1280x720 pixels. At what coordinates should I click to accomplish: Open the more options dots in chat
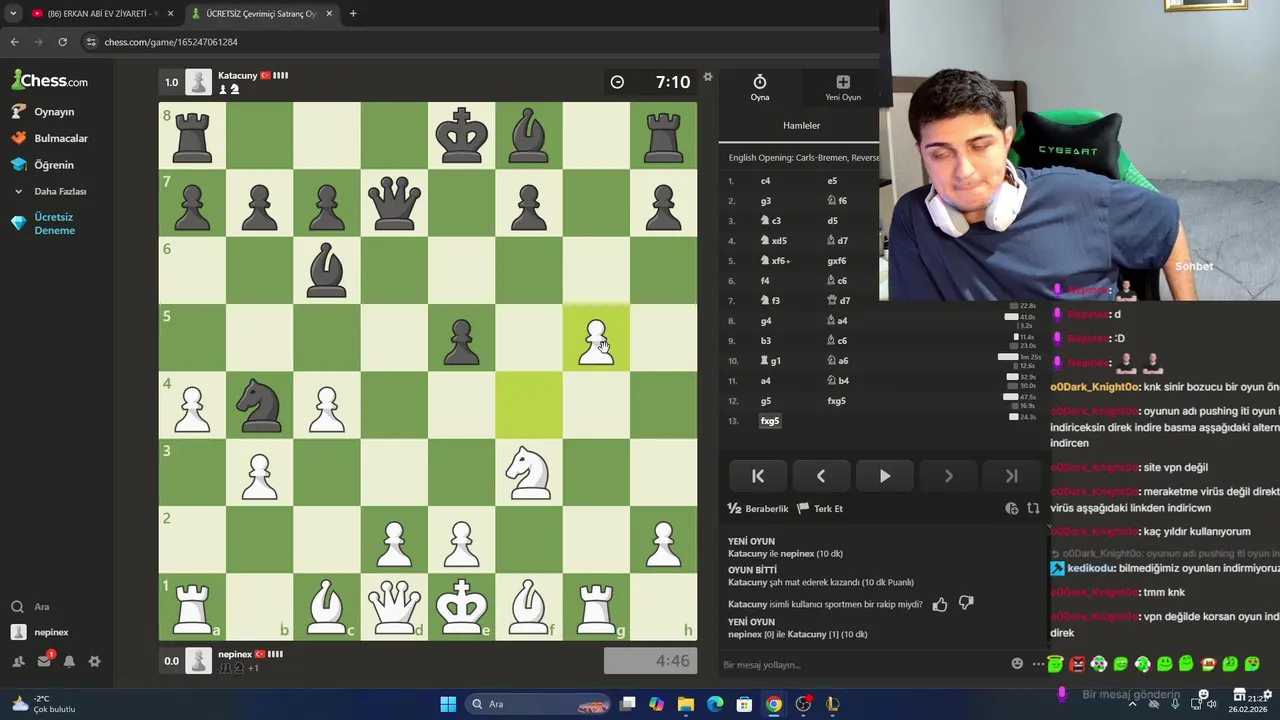click(x=1038, y=664)
